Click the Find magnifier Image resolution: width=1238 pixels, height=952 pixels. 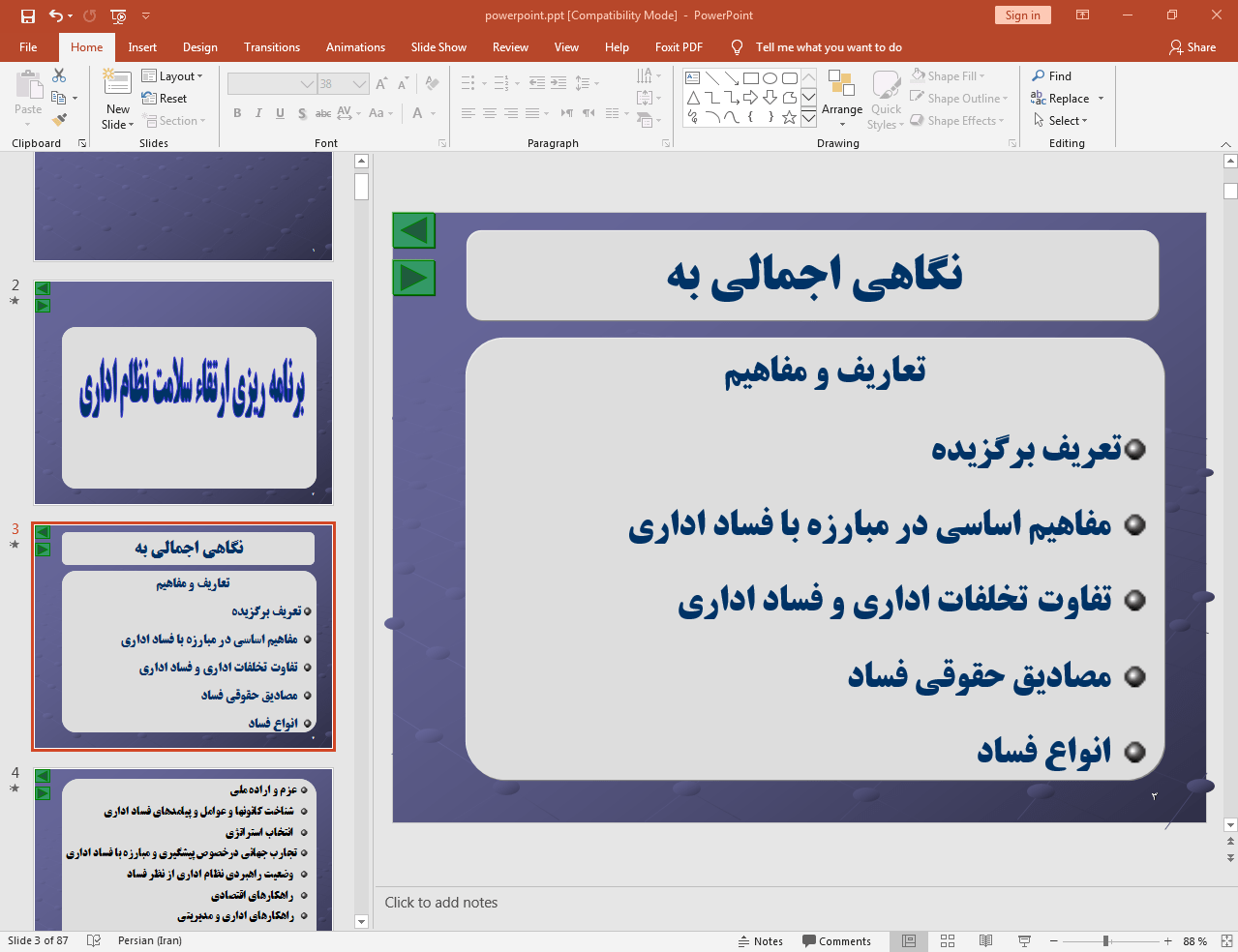(x=1052, y=76)
